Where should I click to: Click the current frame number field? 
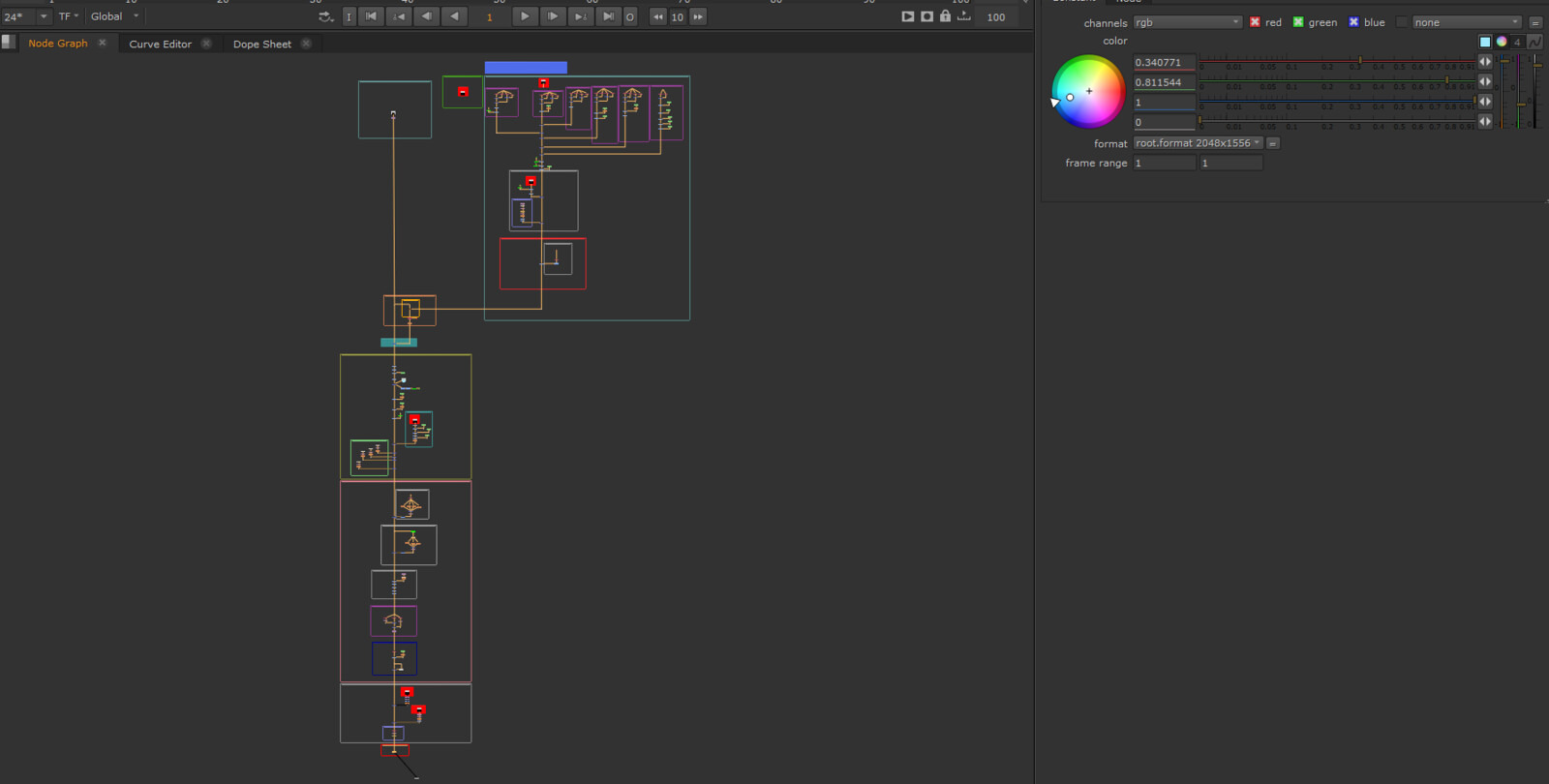point(490,16)
